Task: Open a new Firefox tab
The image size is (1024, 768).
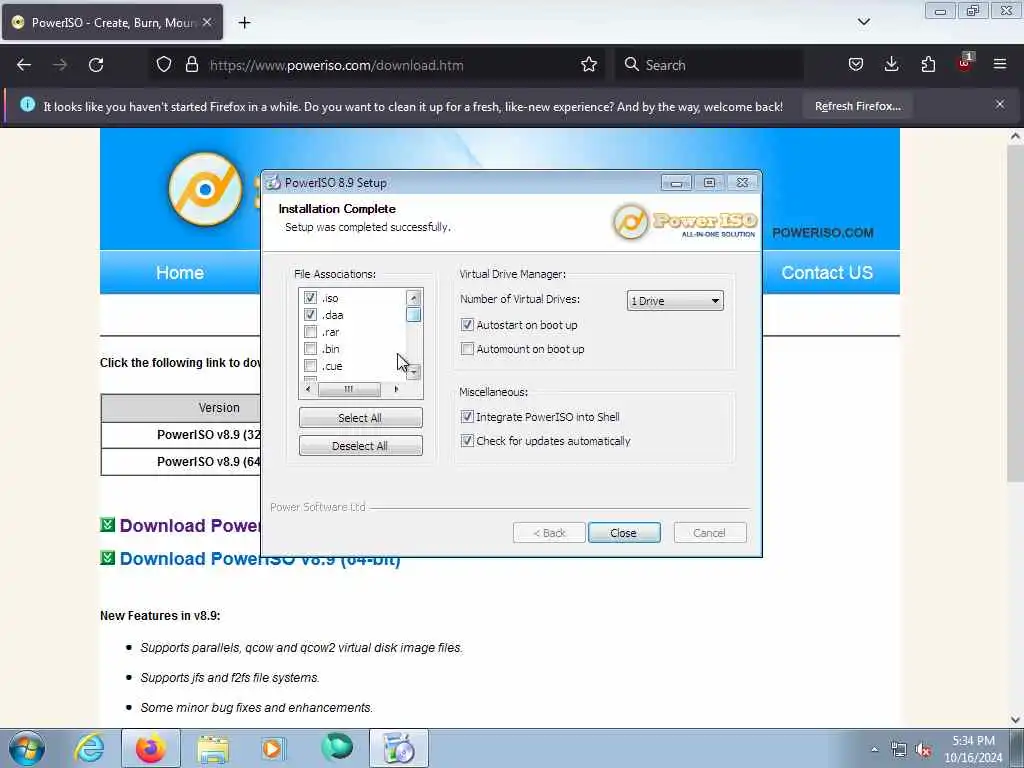Action: pos(244,23)
